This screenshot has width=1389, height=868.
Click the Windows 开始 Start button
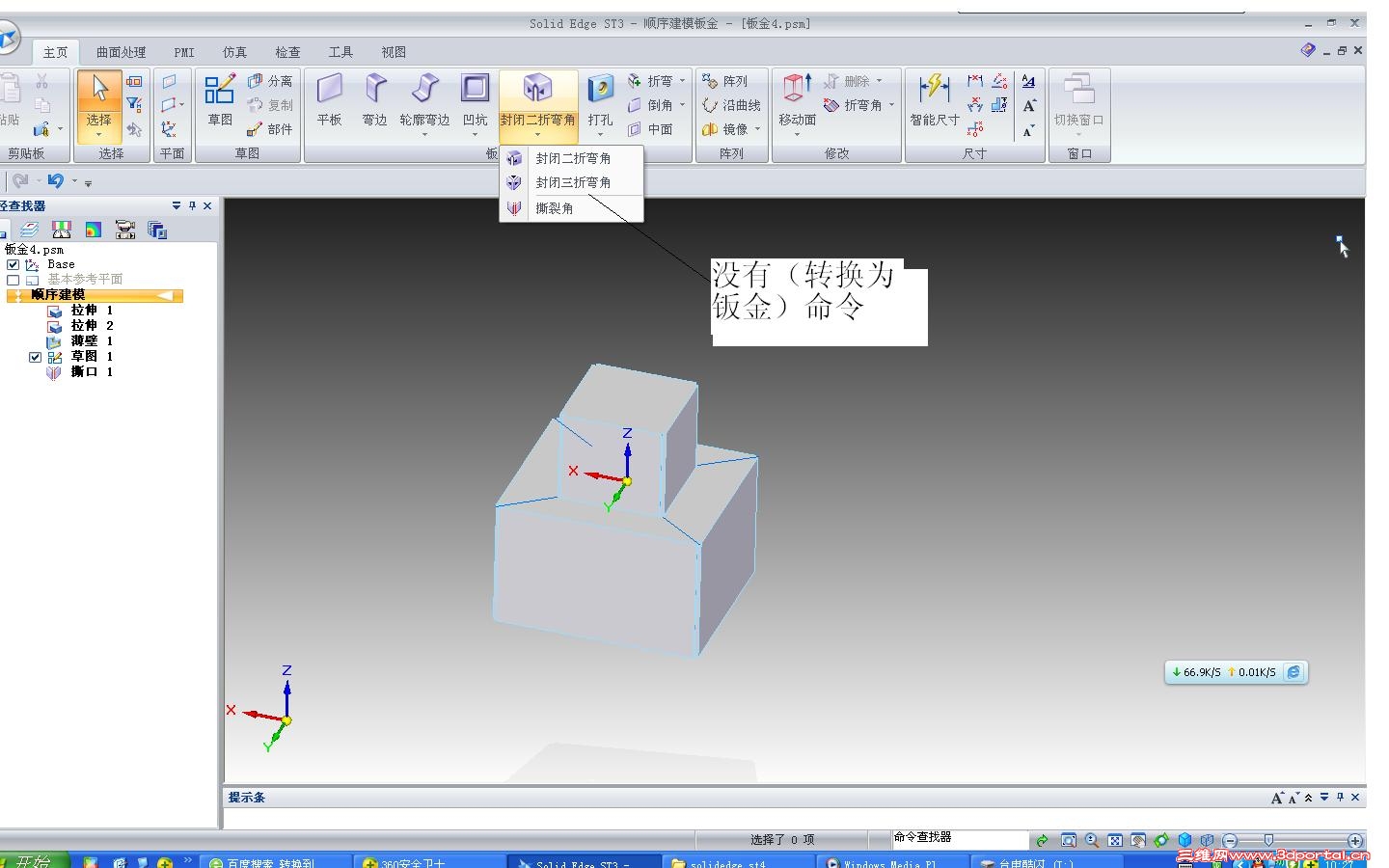(x=33, y=860)
